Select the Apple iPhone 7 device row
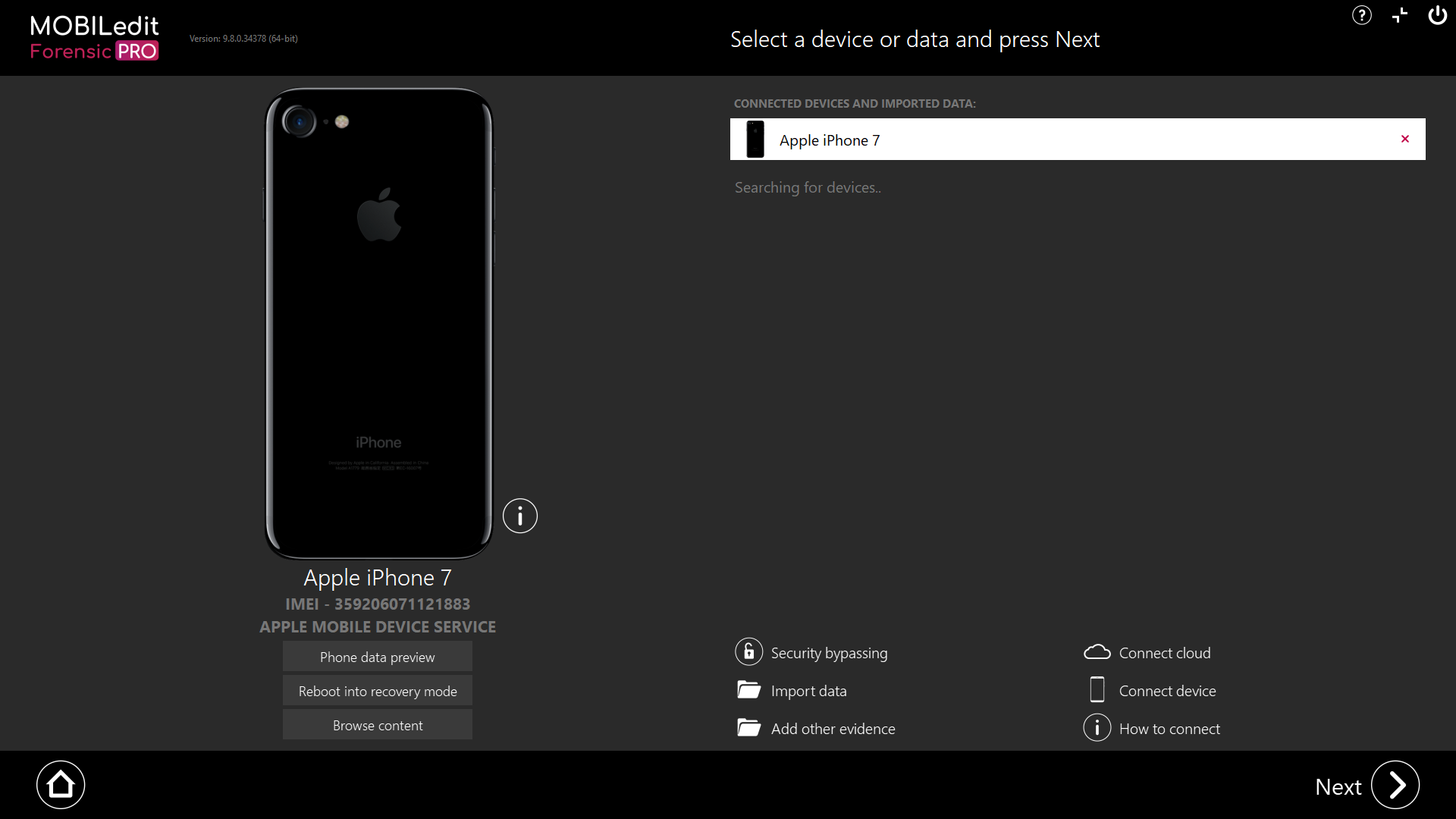This screenshot has height=819, width=1456. [x=1078, y=140]
